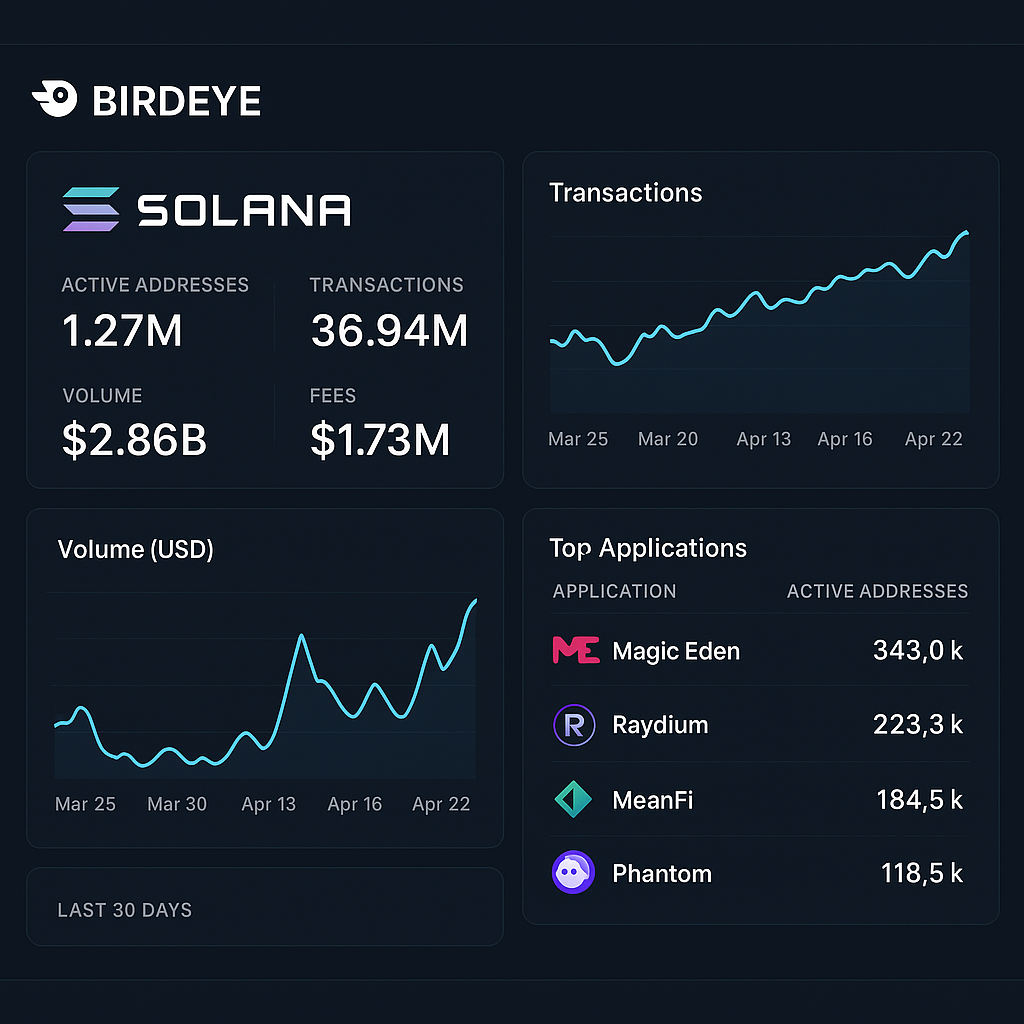The width and height of the screenshot is (1024, 1024).
Task: Open the LAST 30 DAYS range selector
Action: click(124, 909)
